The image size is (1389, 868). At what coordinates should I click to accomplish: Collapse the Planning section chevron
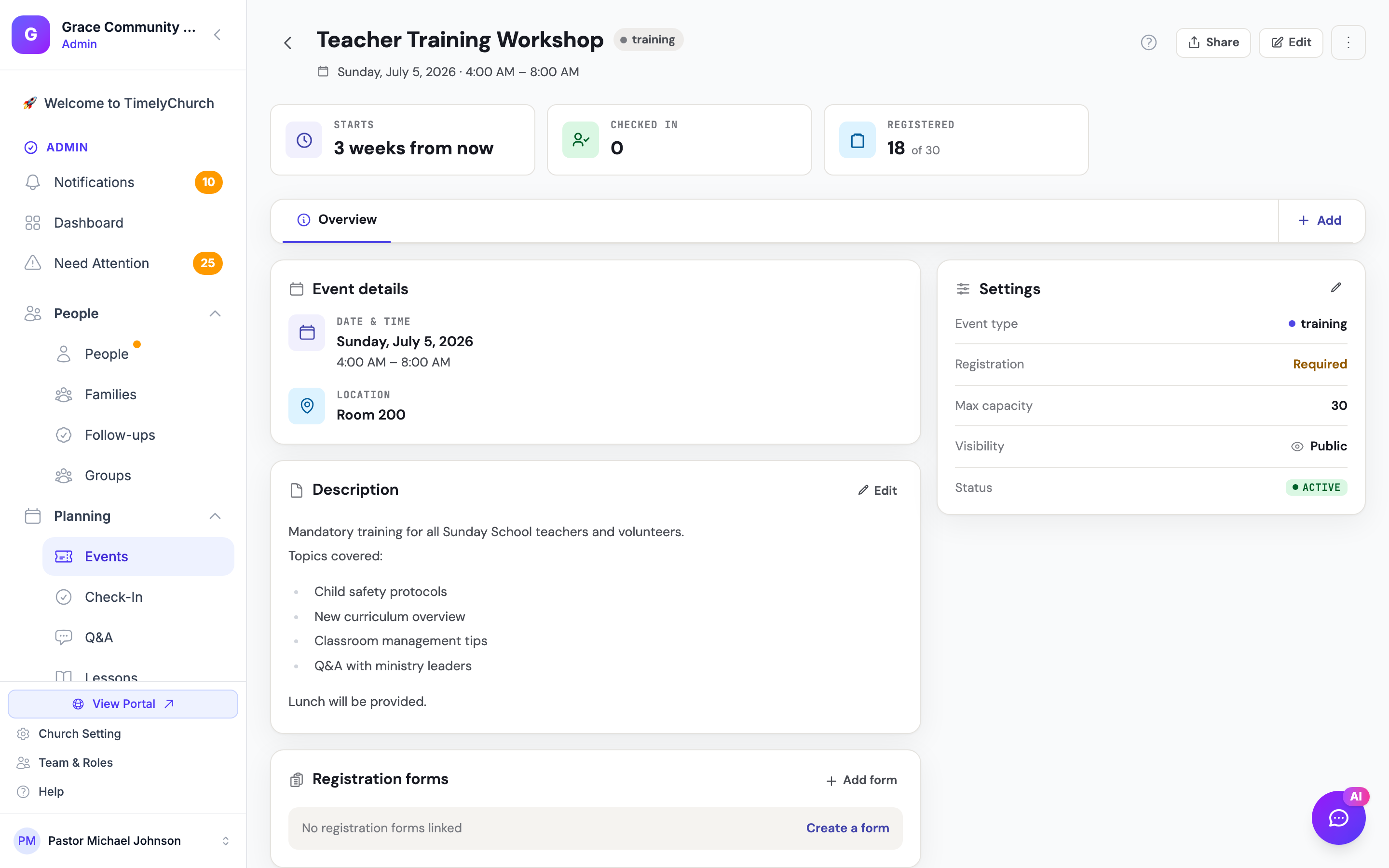click(215, 516)
